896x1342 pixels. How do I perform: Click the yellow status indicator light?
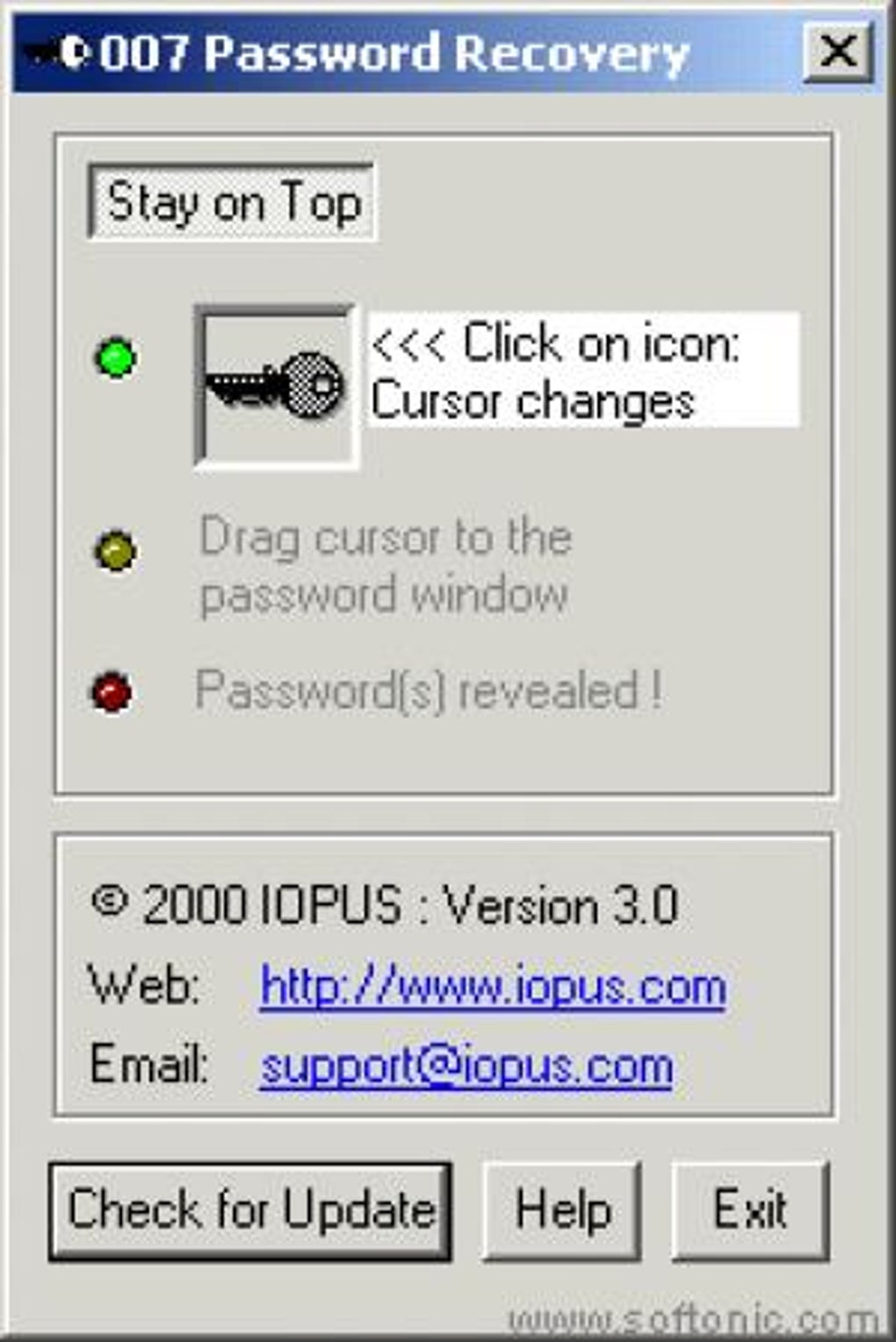[x=115, y=551]
